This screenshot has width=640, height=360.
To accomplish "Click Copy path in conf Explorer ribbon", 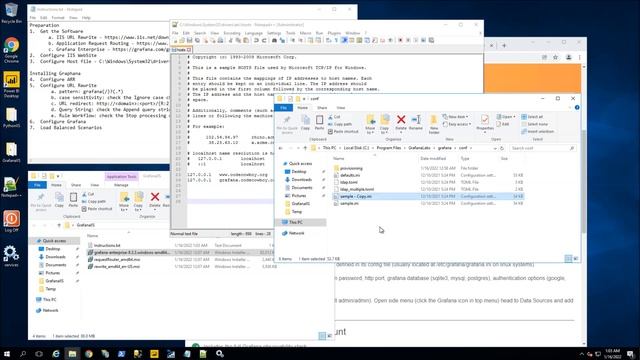I will click(x=340, y=124).
